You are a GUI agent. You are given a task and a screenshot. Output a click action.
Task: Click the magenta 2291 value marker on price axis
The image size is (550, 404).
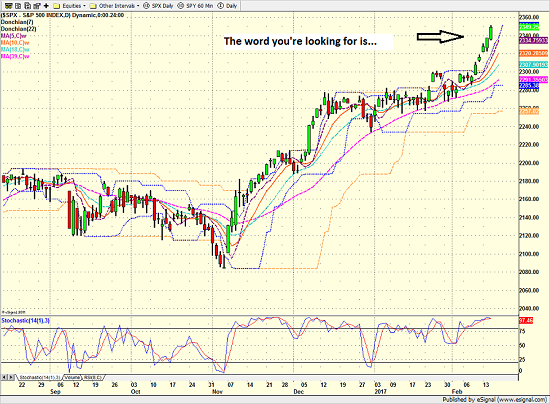533,80
